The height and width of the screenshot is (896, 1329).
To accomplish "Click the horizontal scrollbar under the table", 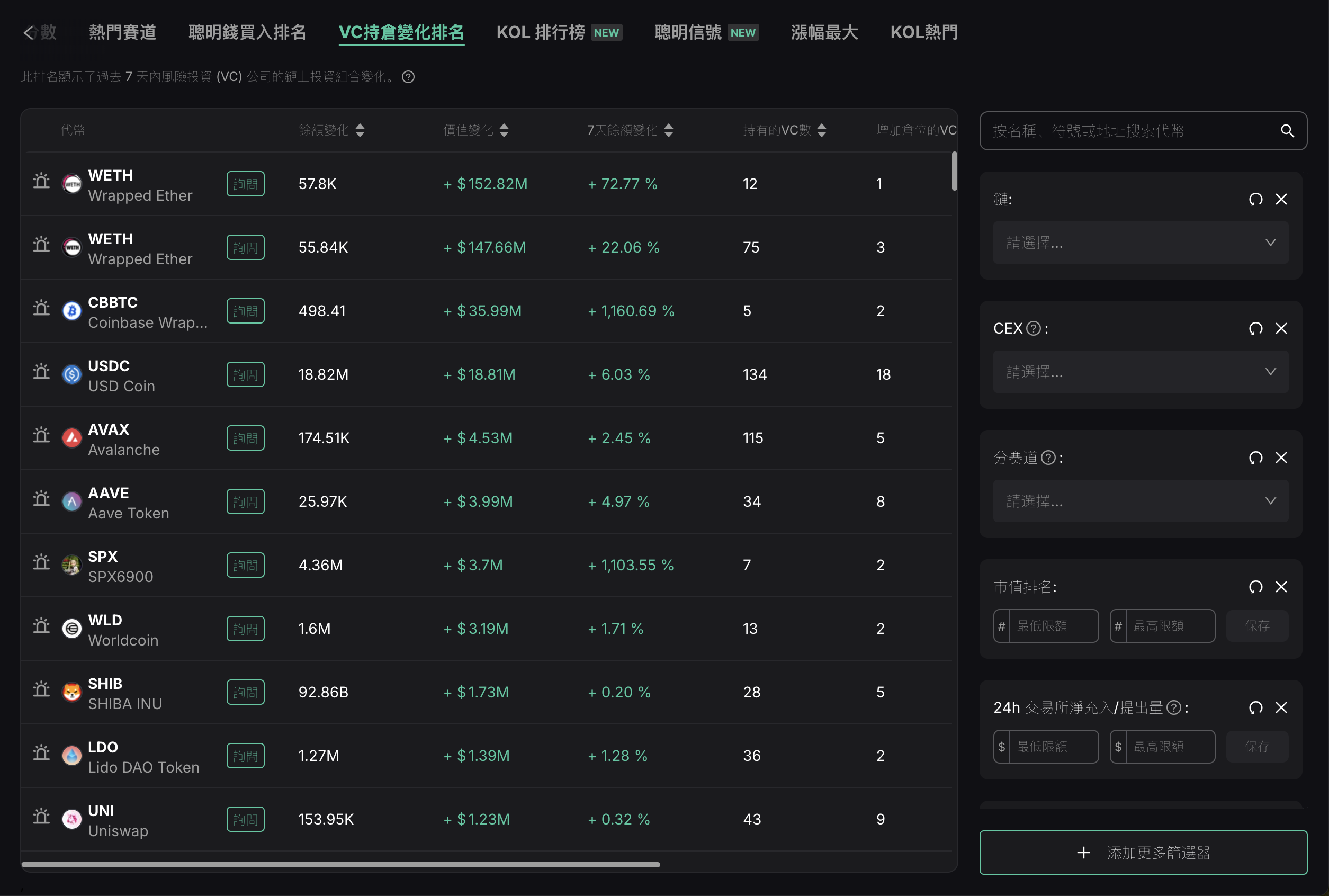I will click(x=340, y=865).
